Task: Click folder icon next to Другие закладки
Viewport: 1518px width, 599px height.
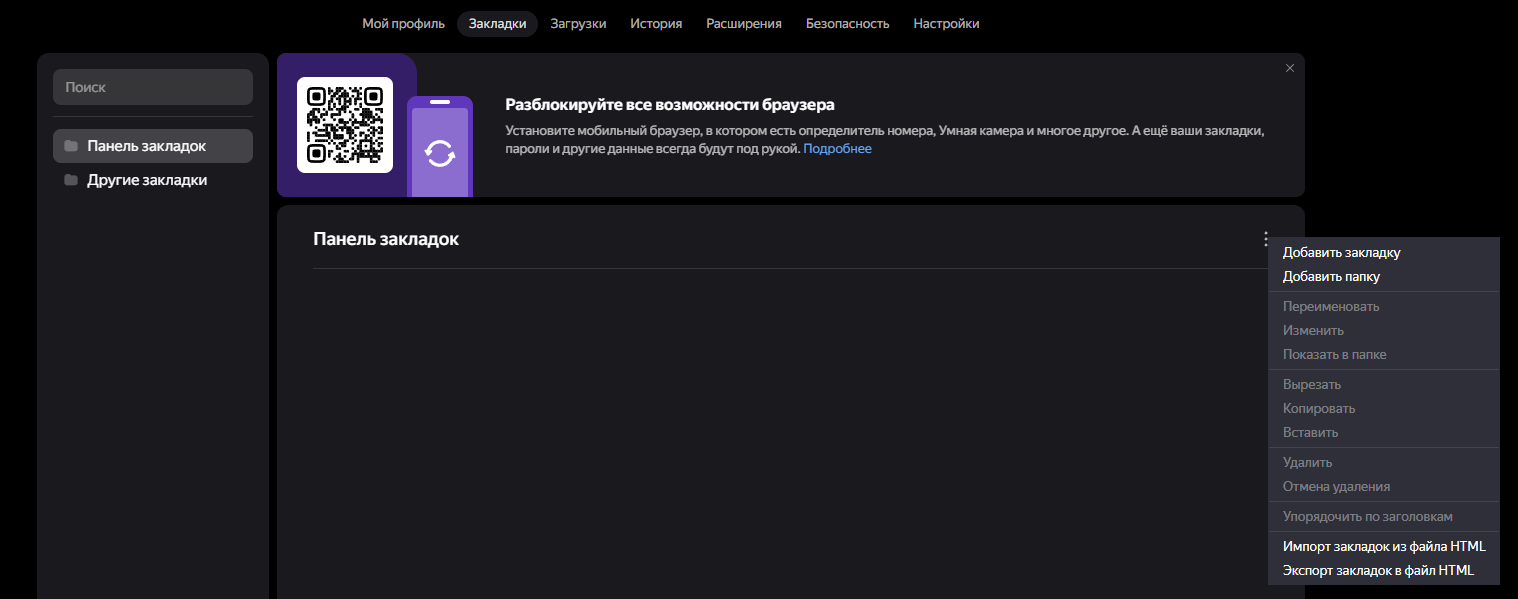Action: [70, 180]
